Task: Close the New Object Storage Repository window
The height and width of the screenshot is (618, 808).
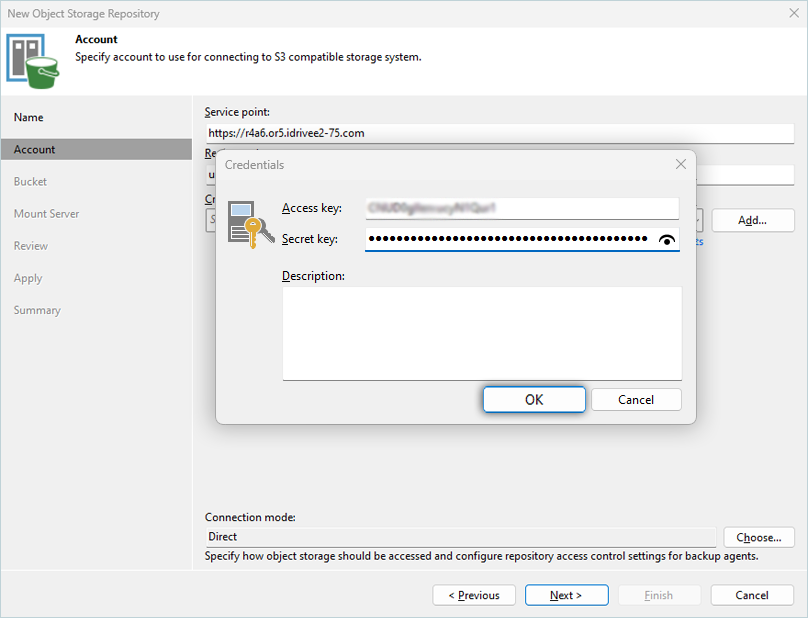Action: coord(793,14)
